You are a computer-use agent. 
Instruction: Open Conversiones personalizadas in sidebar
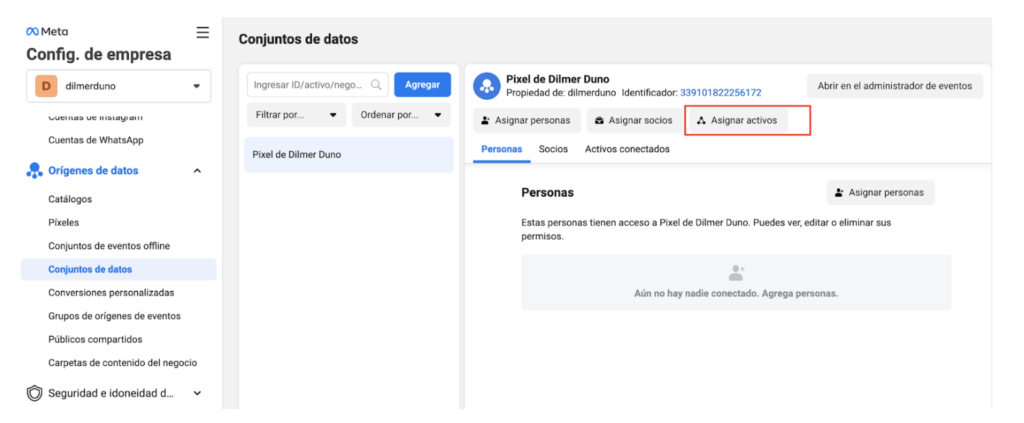pyautogui.click(x=111, y=292)
